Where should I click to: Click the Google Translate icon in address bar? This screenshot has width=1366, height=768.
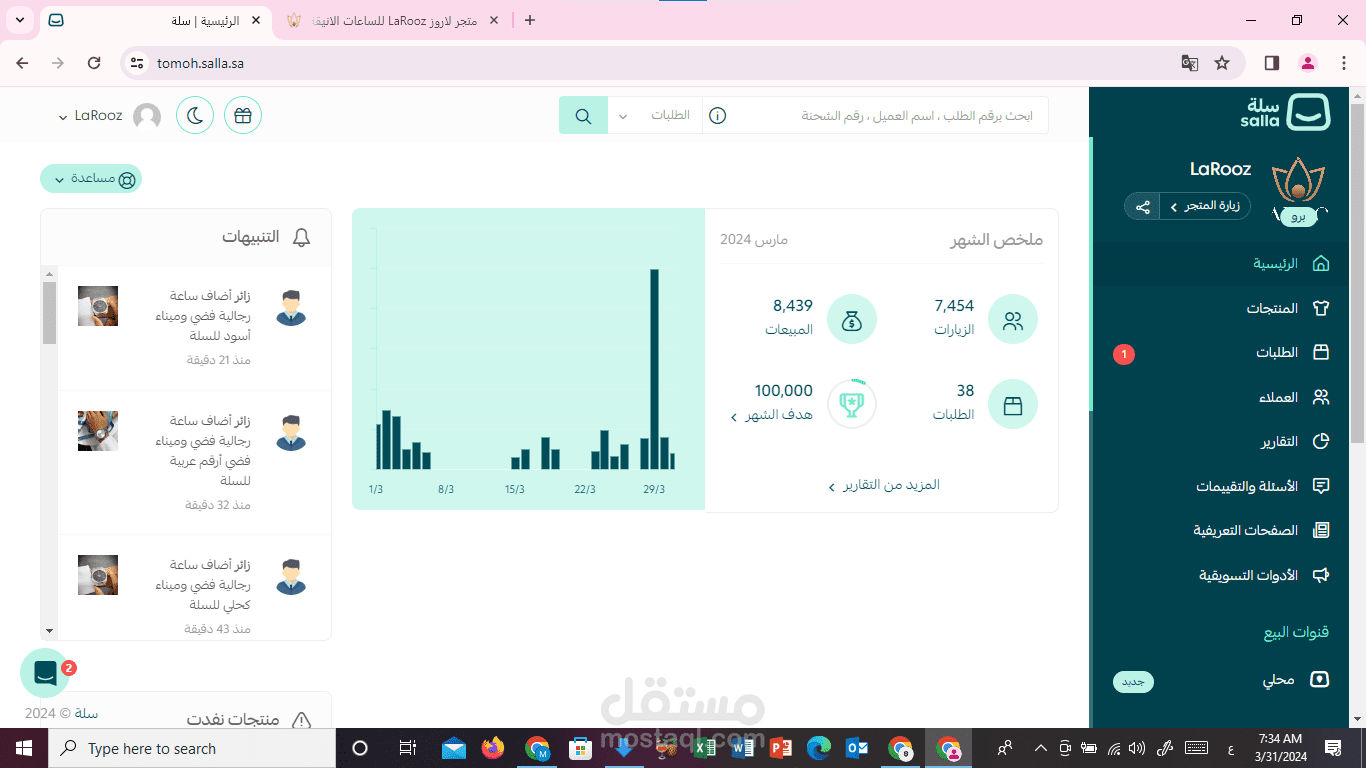[x=1189, y=63]
